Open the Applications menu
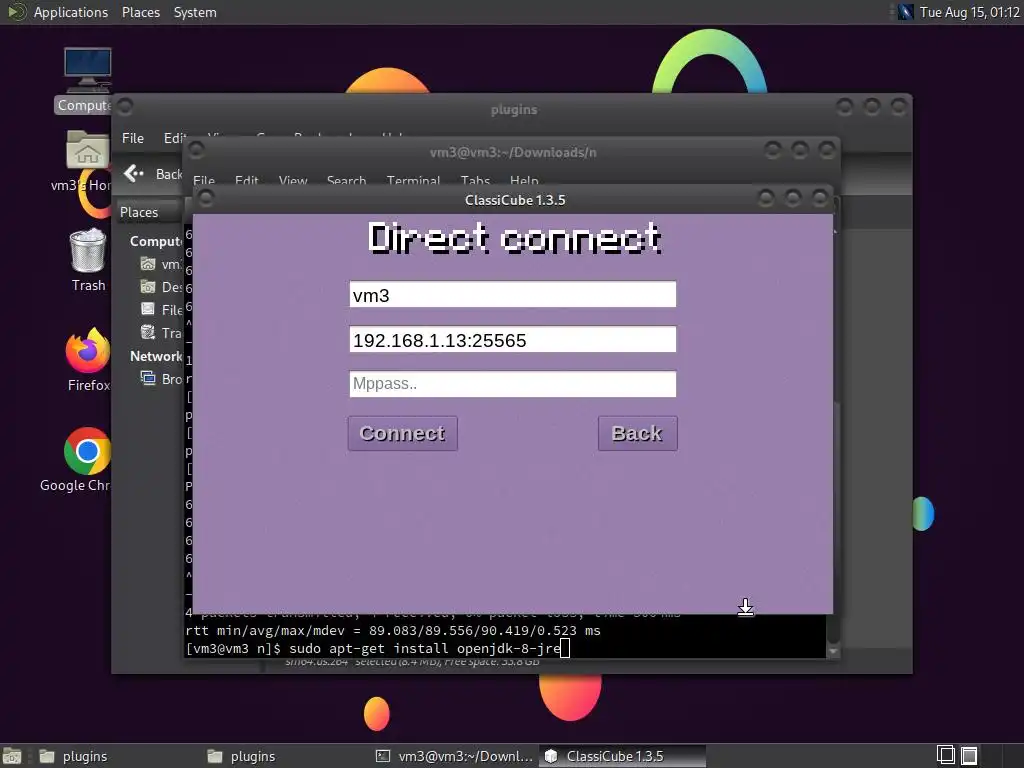Viewport: 1024px width, 768px height. pos(71,12)
